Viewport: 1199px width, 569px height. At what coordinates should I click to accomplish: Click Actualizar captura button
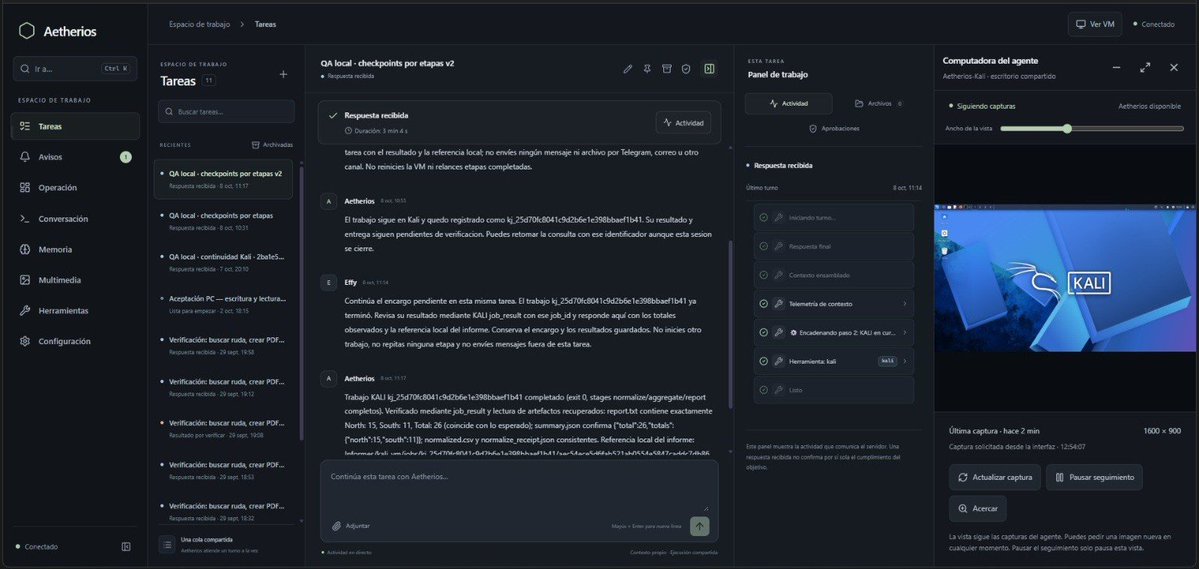pyautogui.click(x=995, y=477)
